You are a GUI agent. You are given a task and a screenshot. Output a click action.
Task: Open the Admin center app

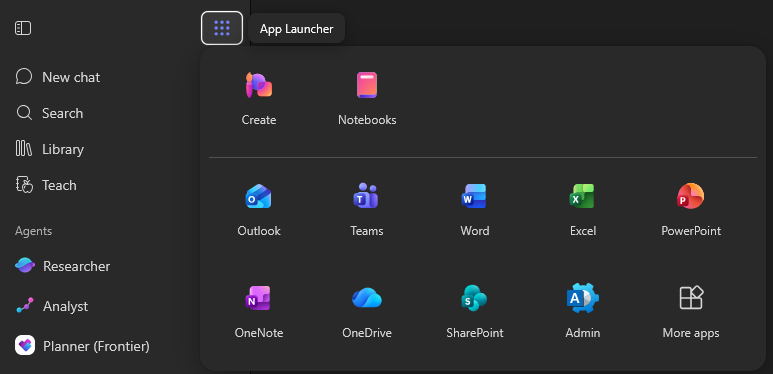583,311
